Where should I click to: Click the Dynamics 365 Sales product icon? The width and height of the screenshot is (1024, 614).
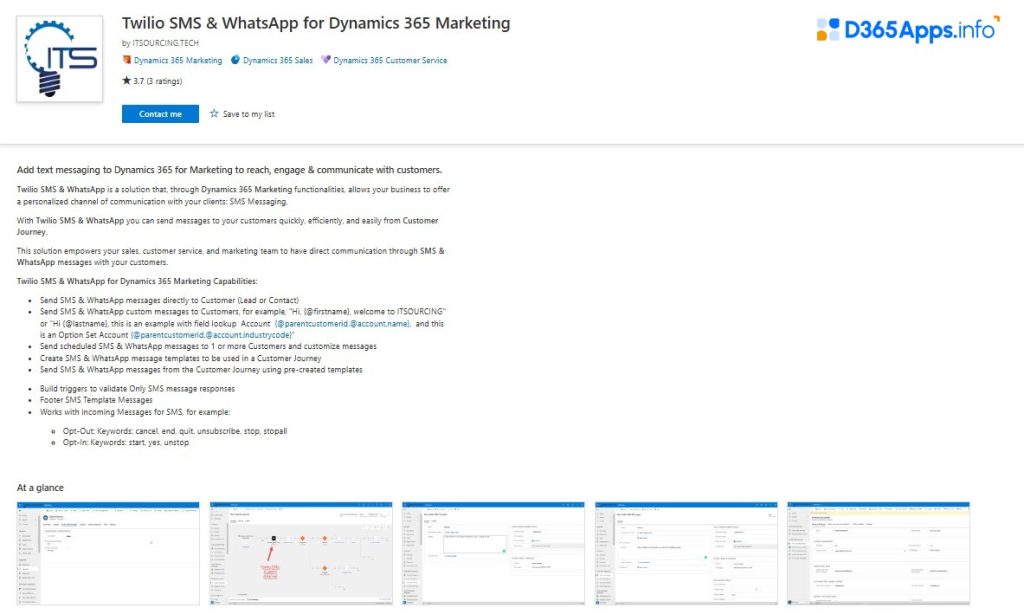(x=236, y=60)
